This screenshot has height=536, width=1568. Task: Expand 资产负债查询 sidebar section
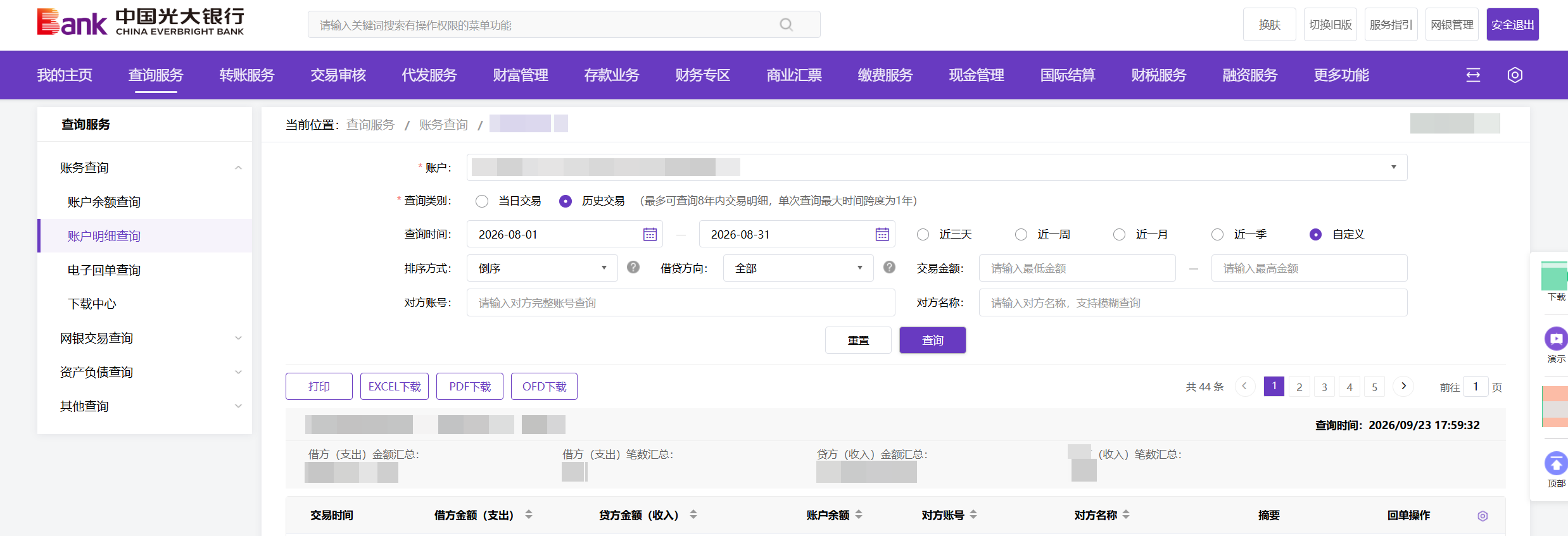point(238,372)
